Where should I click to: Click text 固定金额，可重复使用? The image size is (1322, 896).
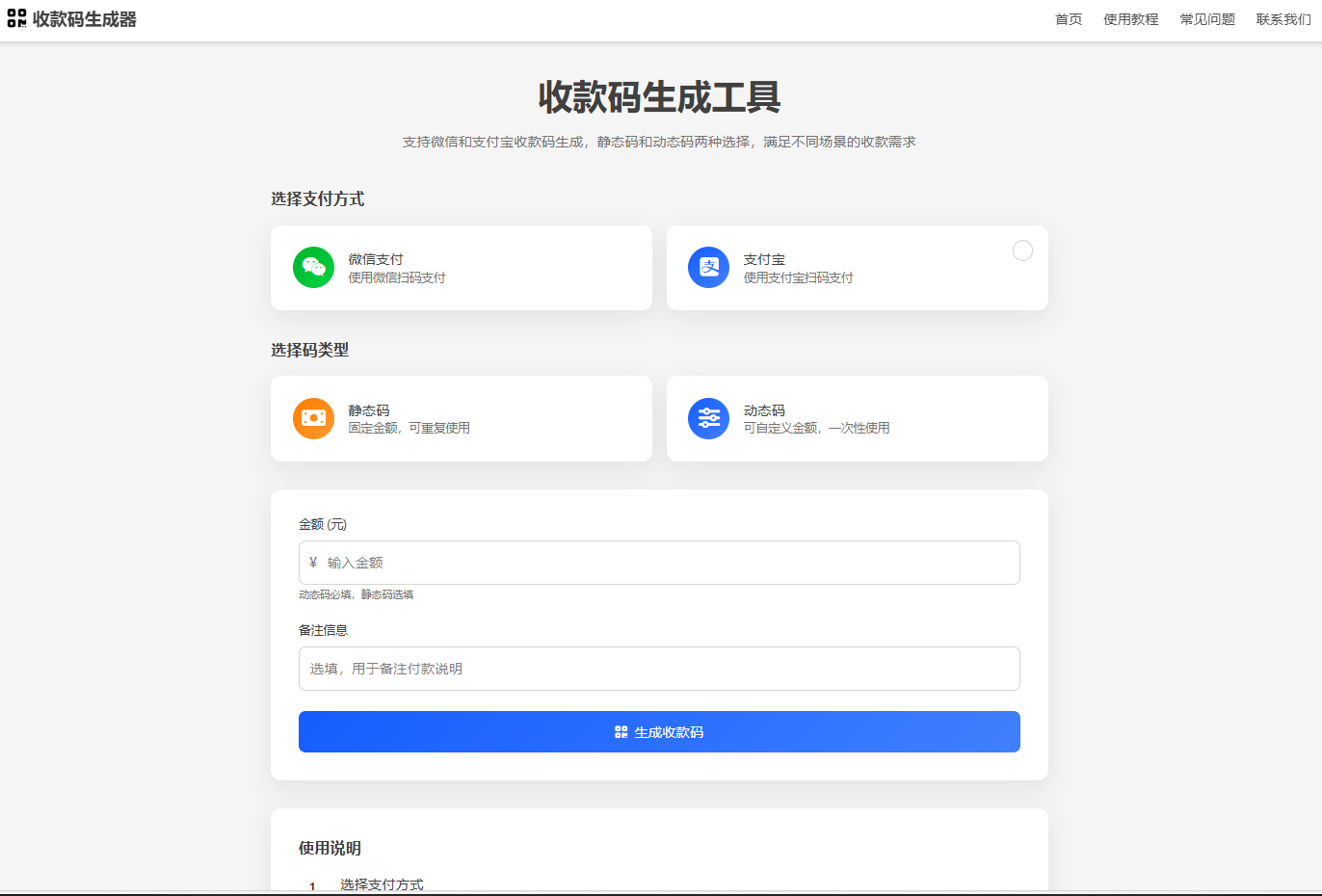[x=410, y=428]
